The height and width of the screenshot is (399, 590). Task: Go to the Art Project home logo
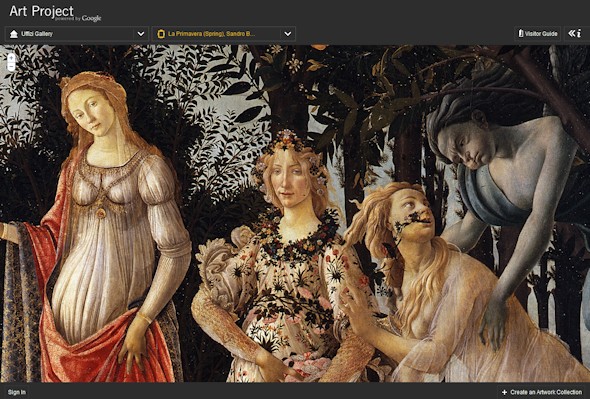point(55,13)
